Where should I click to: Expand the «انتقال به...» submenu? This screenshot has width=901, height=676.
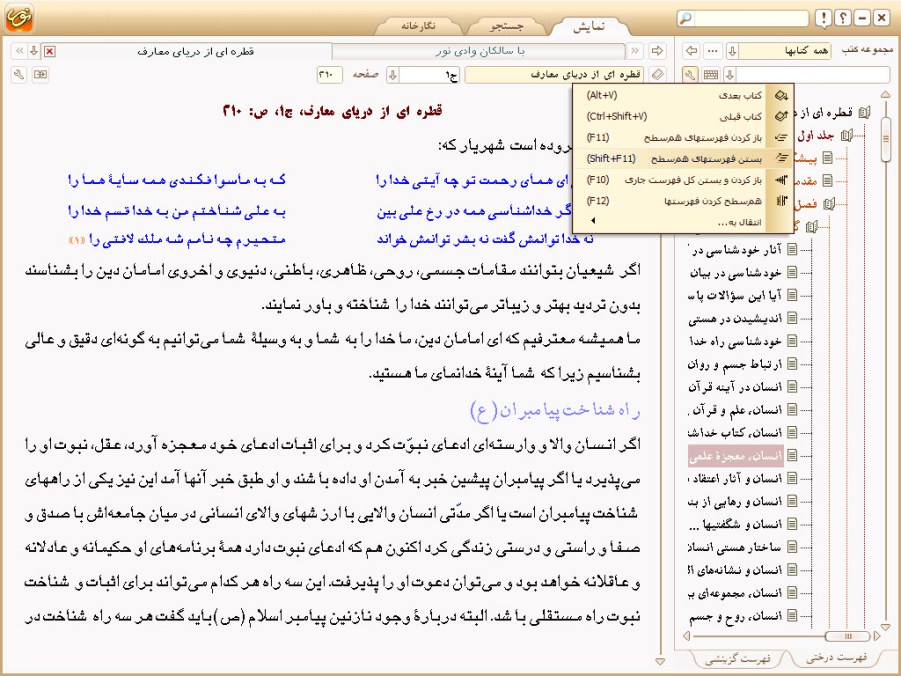683,222
